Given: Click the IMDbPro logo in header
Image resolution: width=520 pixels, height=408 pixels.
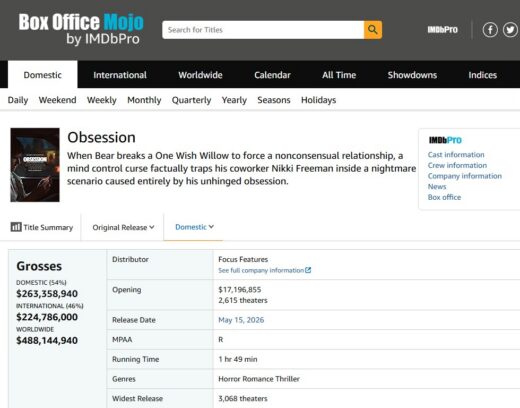Looking at the screenshot, I should click(442, 30).
